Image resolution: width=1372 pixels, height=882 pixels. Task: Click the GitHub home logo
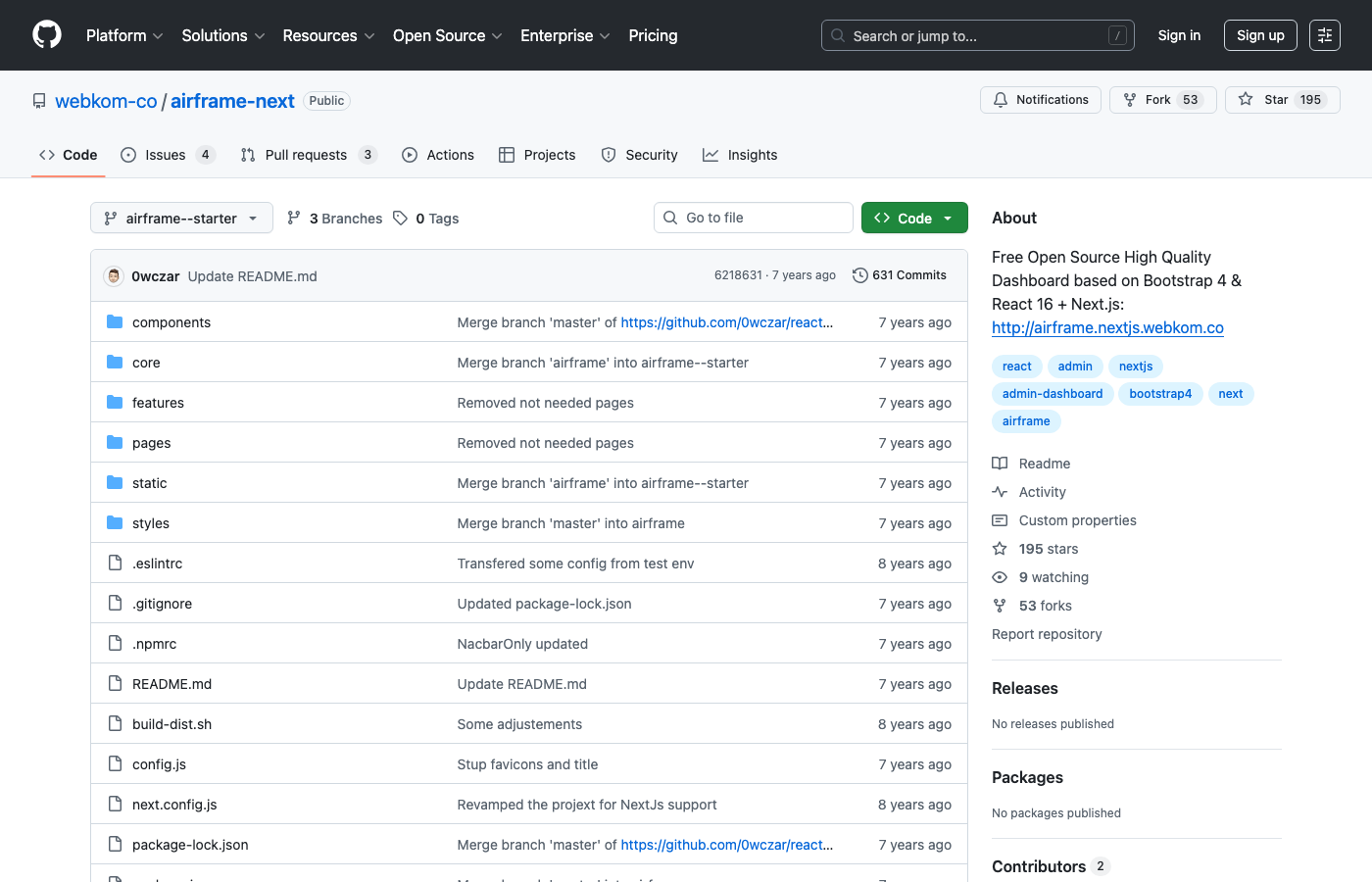point(46,35)
